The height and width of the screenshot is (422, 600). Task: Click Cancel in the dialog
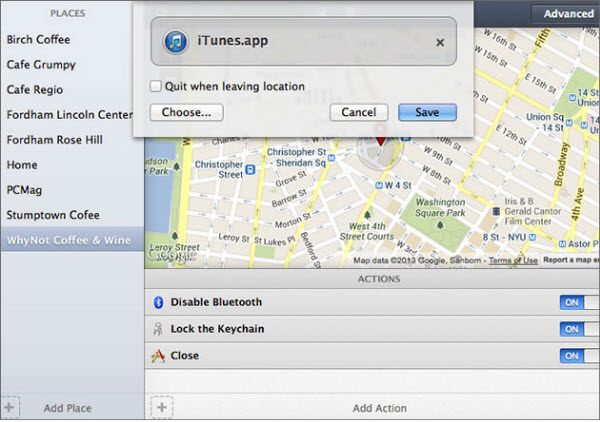pos(359,112)
